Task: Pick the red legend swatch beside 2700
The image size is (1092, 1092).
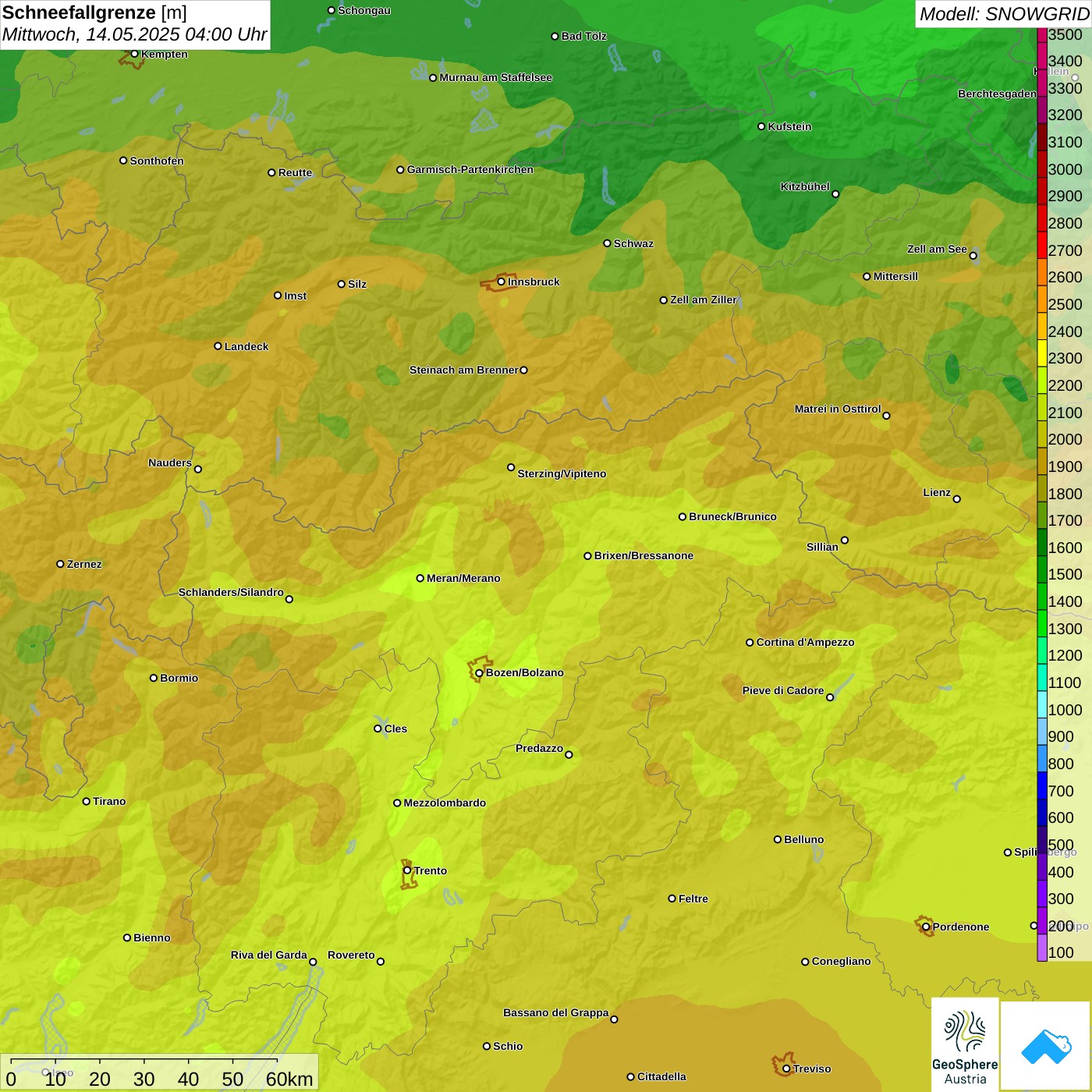Action: [x=1042, y=245]
